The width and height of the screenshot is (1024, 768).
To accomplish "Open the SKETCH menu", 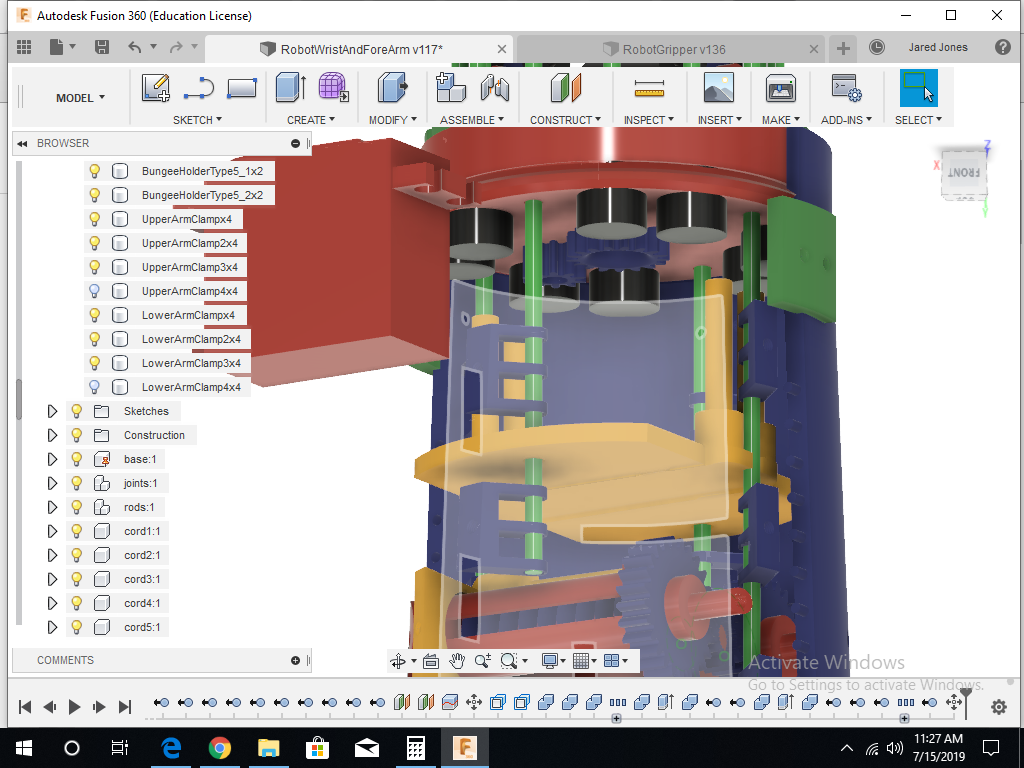I will 197,120.
